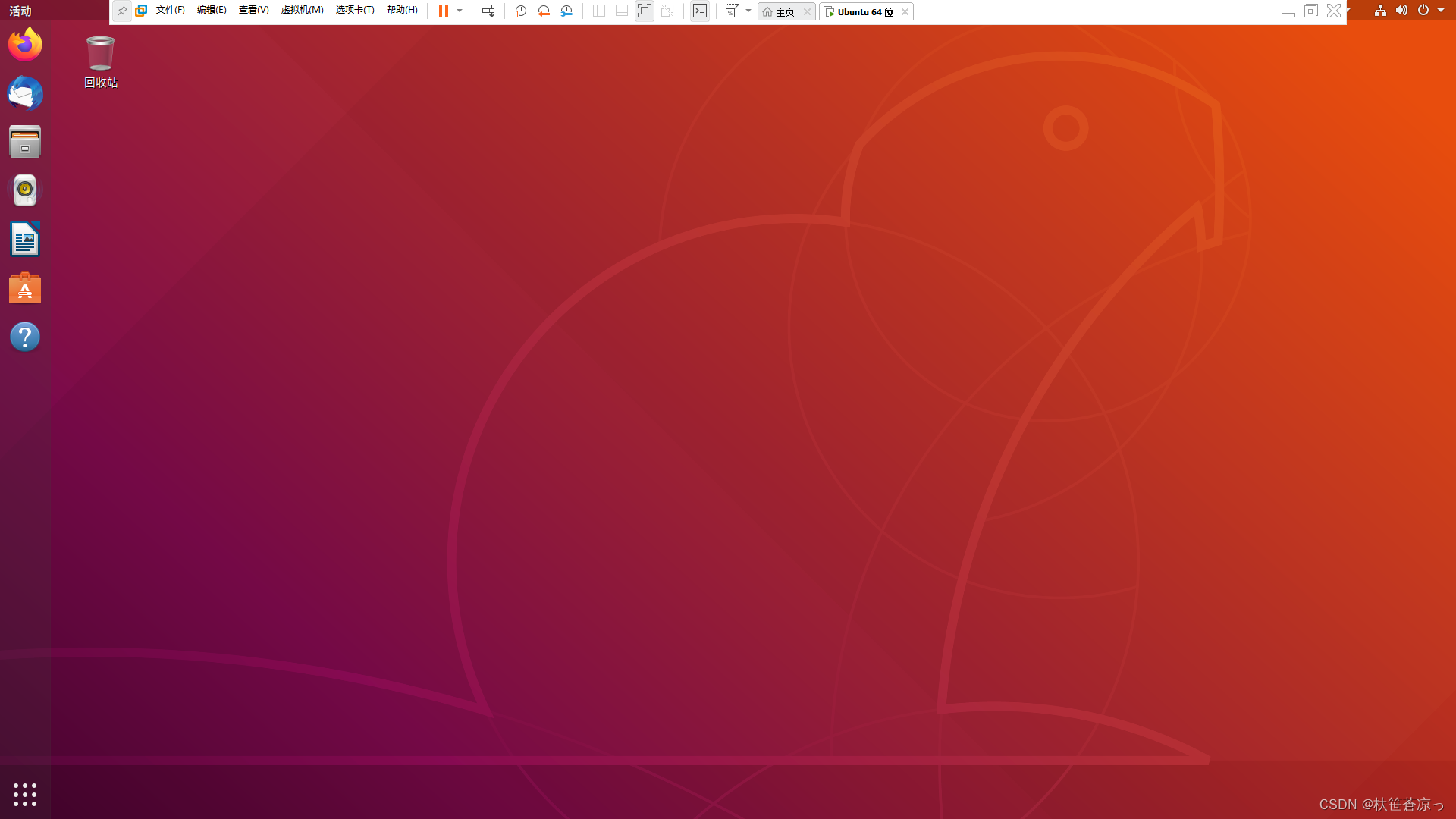Show applications grid button
The height and width of the screenshot is (819, 1456).
click(25, 794)
